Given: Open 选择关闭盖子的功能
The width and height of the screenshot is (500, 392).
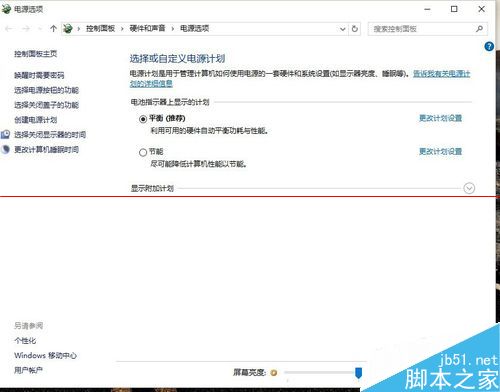Looking at the screenshot, I should (46, 105).
